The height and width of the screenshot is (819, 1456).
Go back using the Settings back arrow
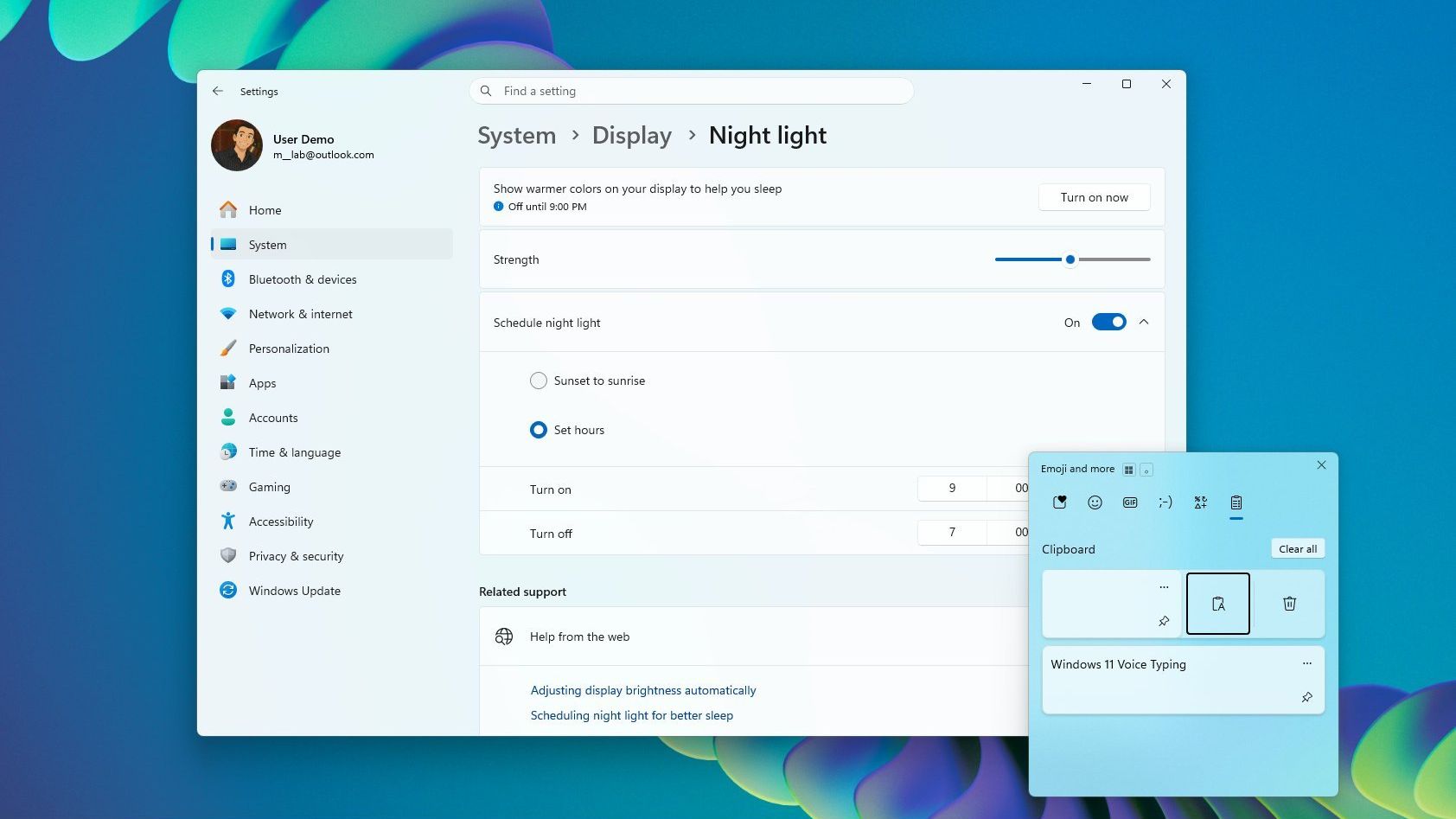(x=218, y=91)
